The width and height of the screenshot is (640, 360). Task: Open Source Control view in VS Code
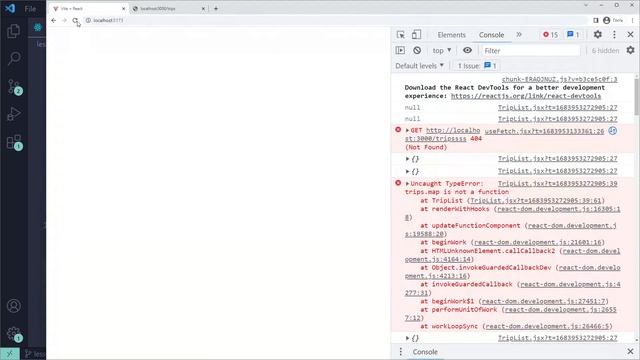14,87
